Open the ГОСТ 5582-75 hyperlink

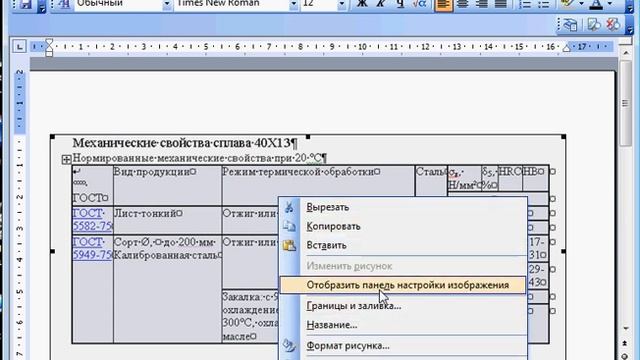tap(92, 220)
